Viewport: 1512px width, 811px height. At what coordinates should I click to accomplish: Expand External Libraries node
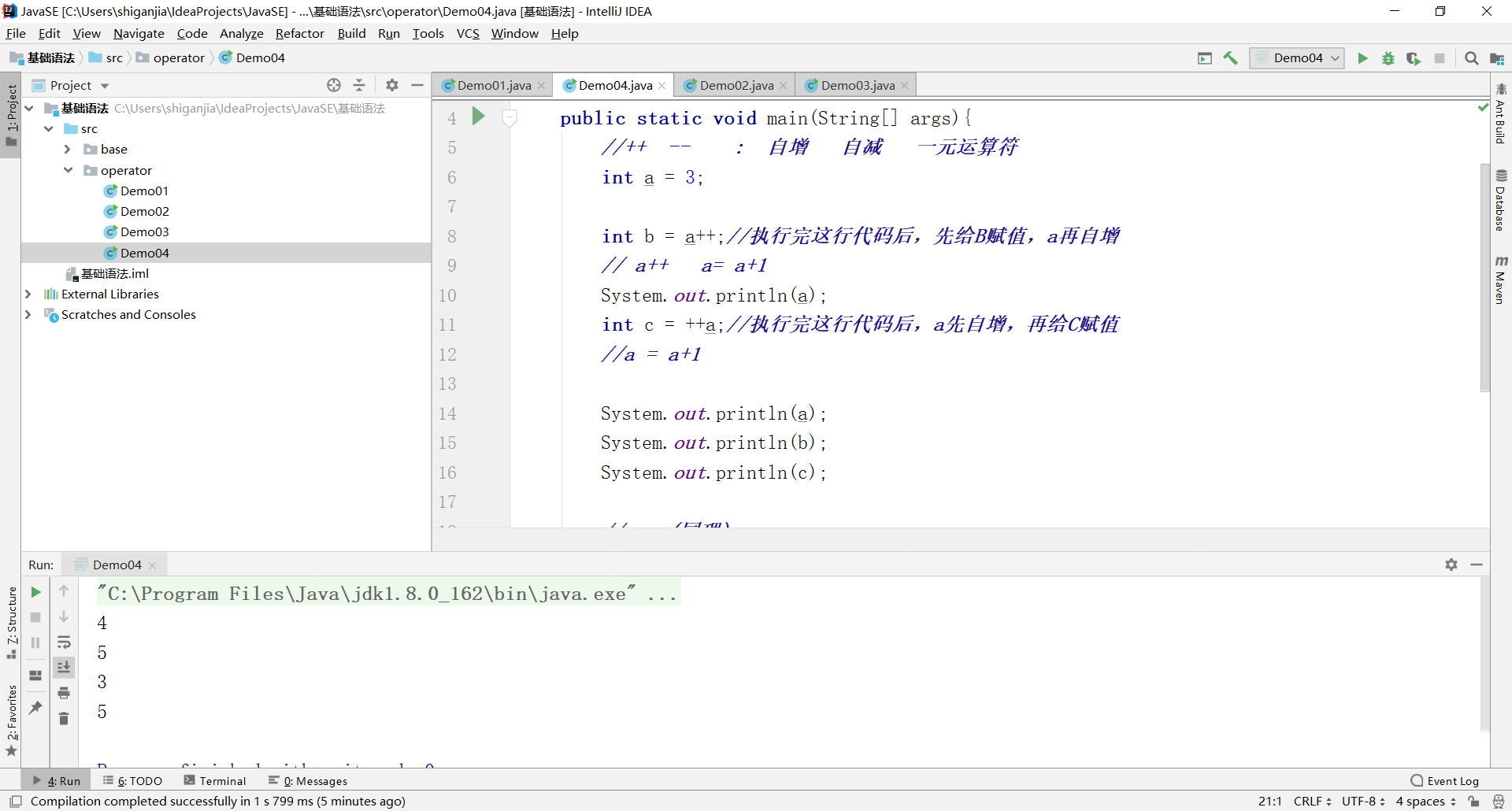28,294
